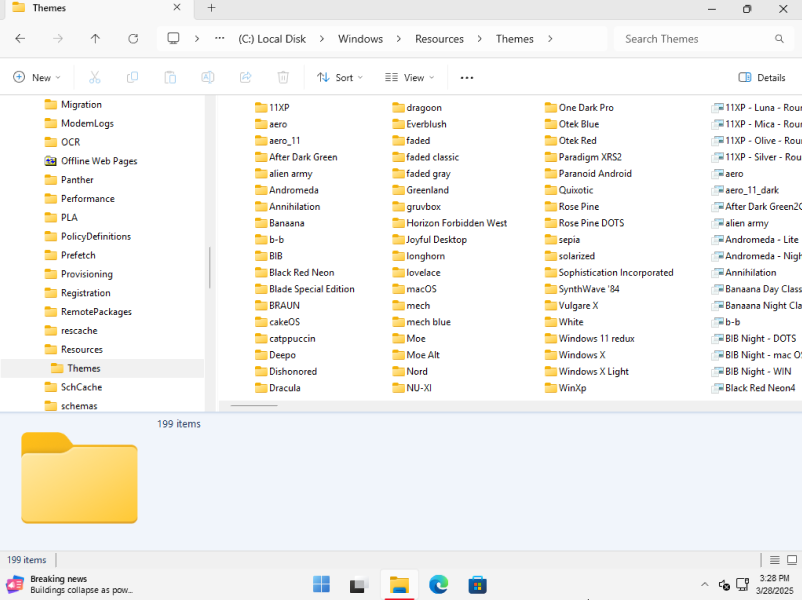Expand chevron after Resources in address bar
The width and height of the screenshot is (802, 600).
(479, 39)
